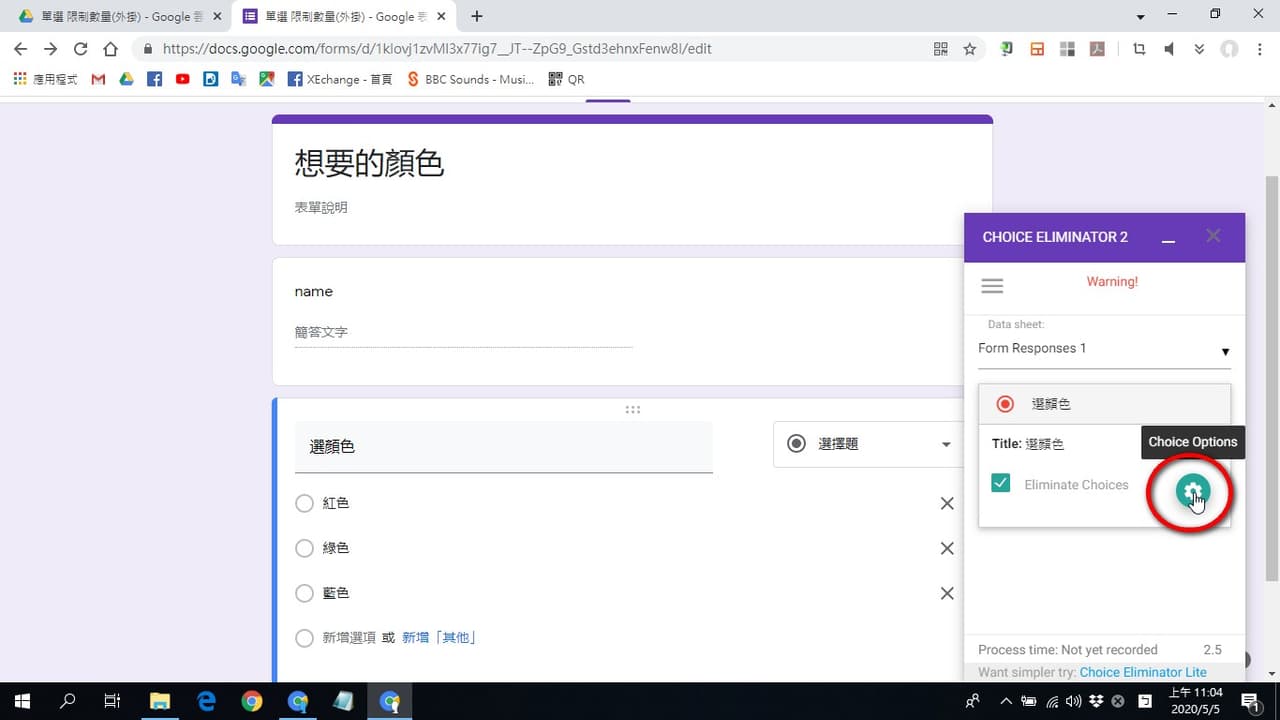Remove the 紅色 option with X
The height and width of the screenshot is (720, 1280).
tap(947, 503)
